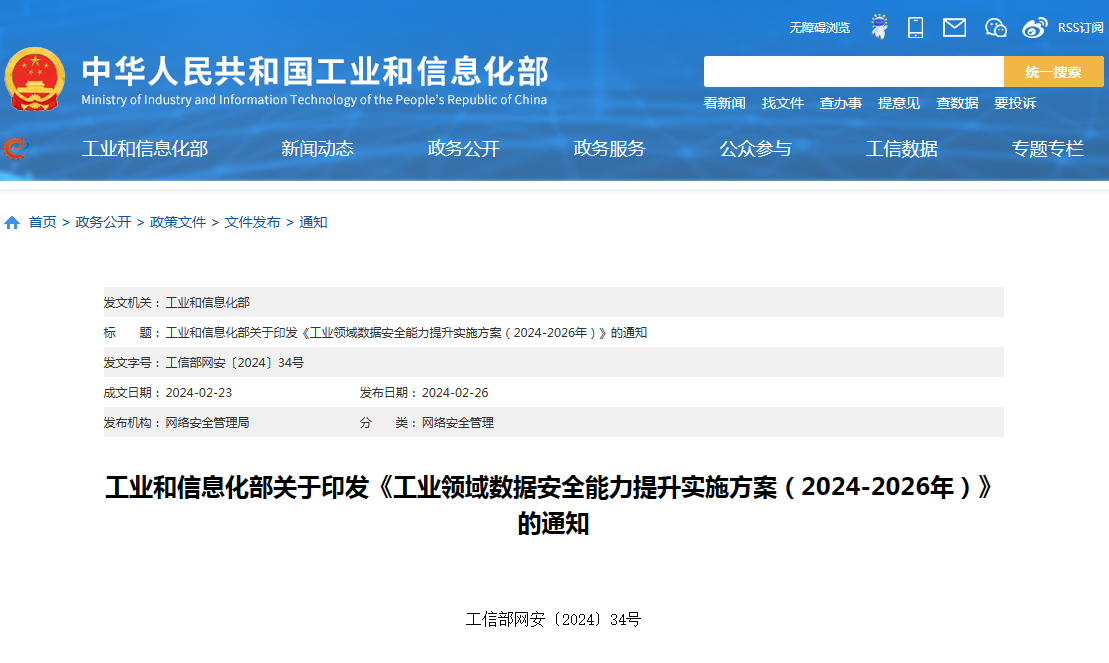The image size is (1109, 663).
Task: Select 查数据 quick link
Action: coord(957,103)
